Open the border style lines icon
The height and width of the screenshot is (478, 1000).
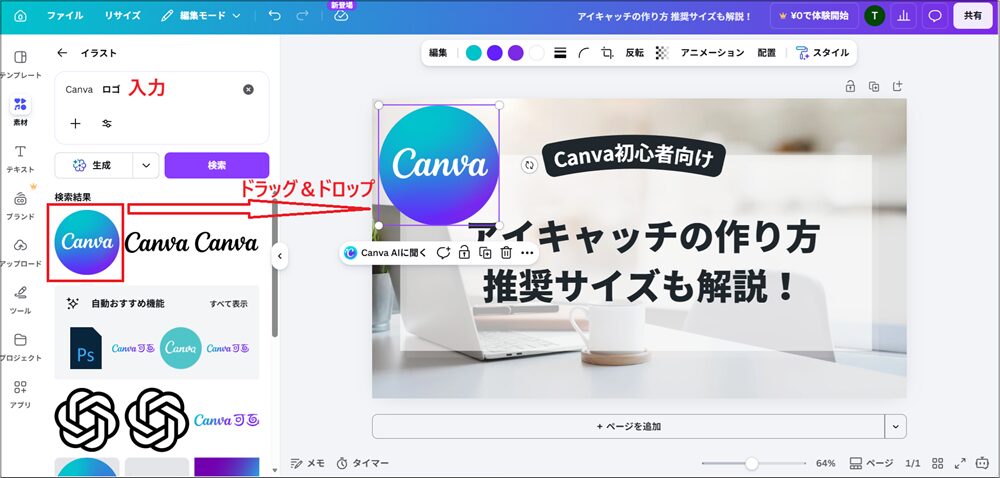(560, 53)
